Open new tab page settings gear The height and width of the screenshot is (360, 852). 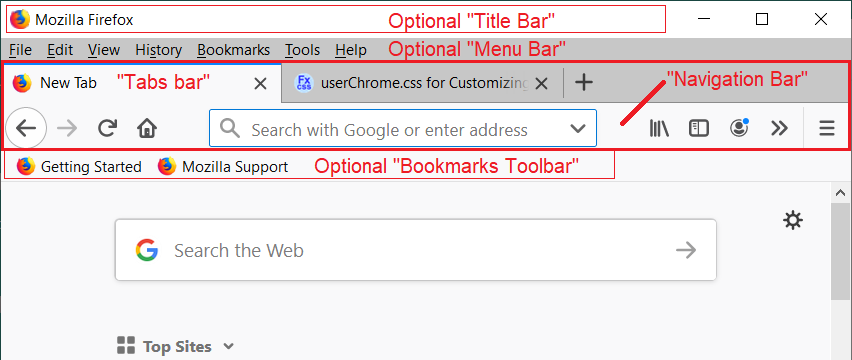pos(793,220)
